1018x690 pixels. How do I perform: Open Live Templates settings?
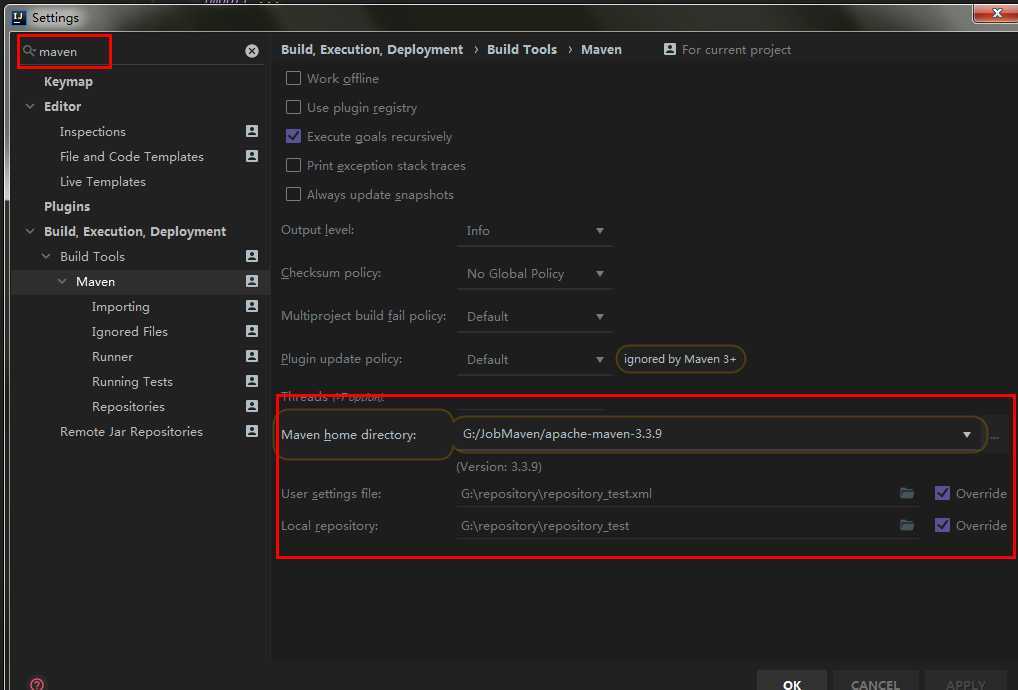(x=103, y=181)
